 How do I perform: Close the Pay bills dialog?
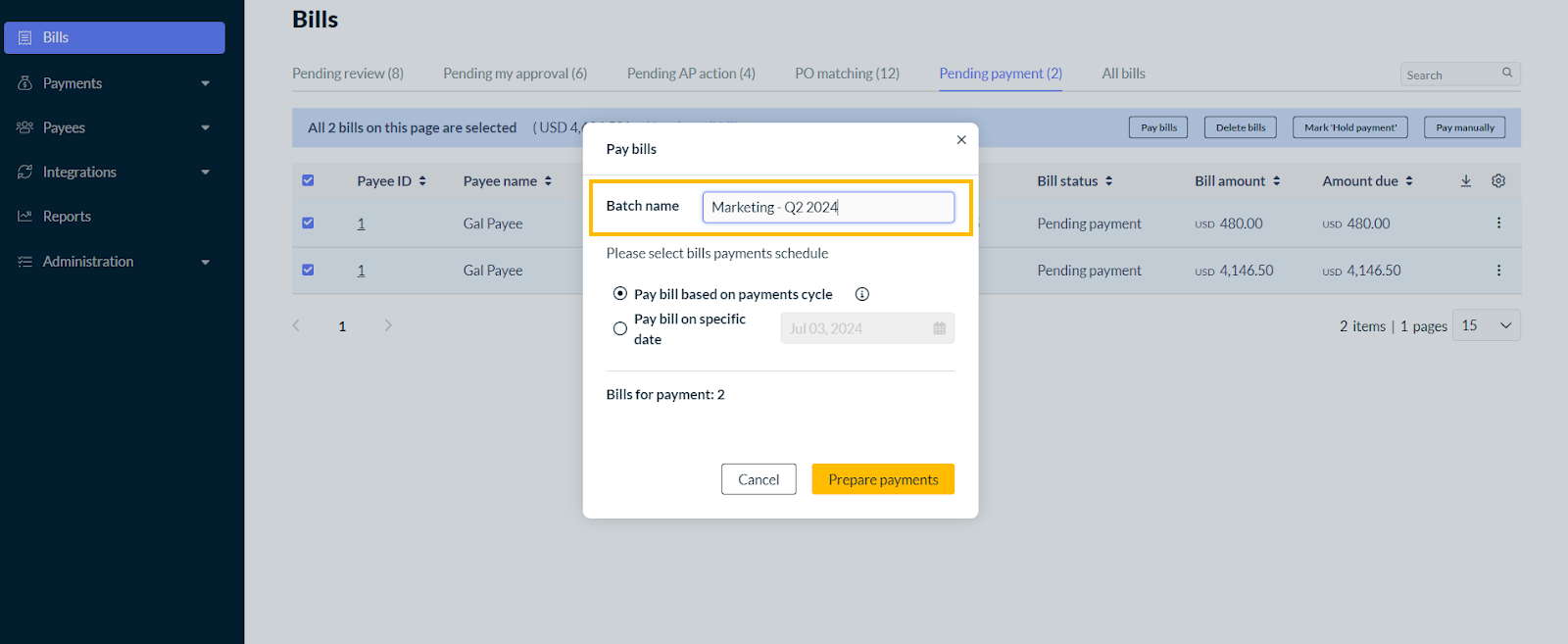pyautogui.click(x=961, y=140)
